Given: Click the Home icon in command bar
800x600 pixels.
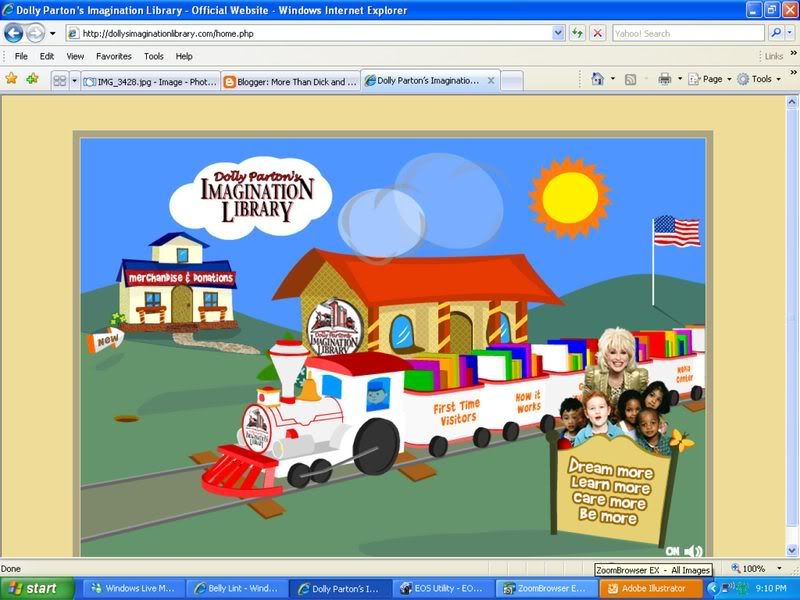Looking at the screenshot, I should (x=597, y=79).
